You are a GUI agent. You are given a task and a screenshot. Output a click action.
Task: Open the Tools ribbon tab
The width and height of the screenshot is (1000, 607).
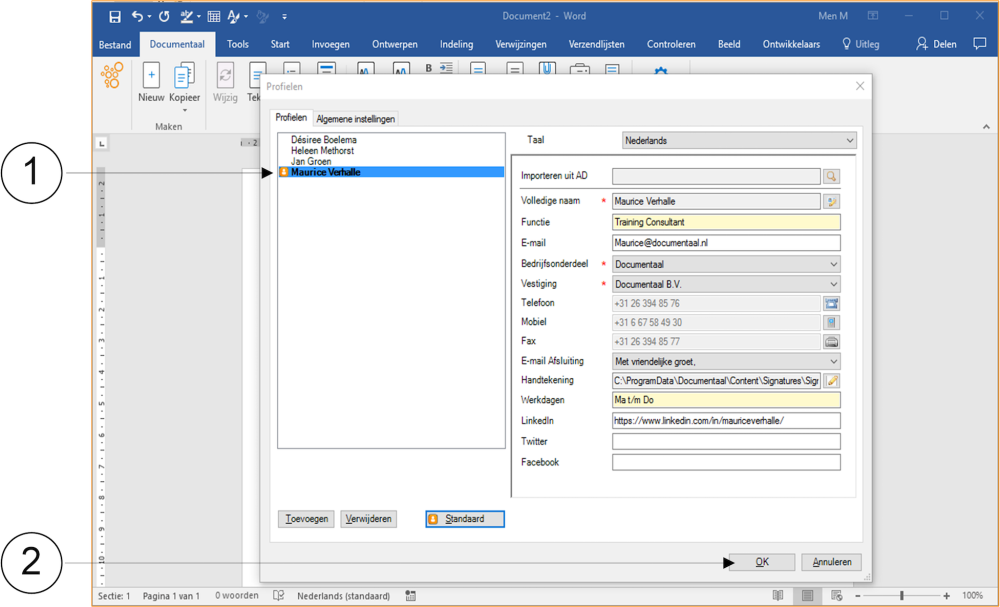237,44
